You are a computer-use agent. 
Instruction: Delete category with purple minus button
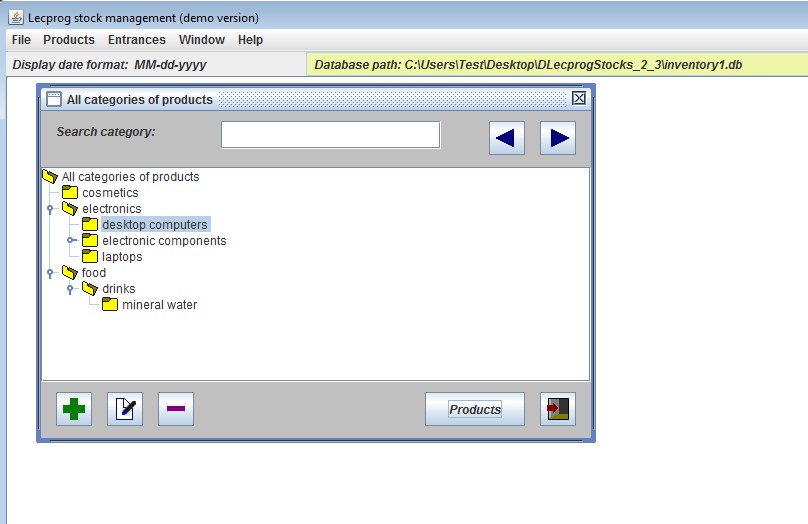176,409
